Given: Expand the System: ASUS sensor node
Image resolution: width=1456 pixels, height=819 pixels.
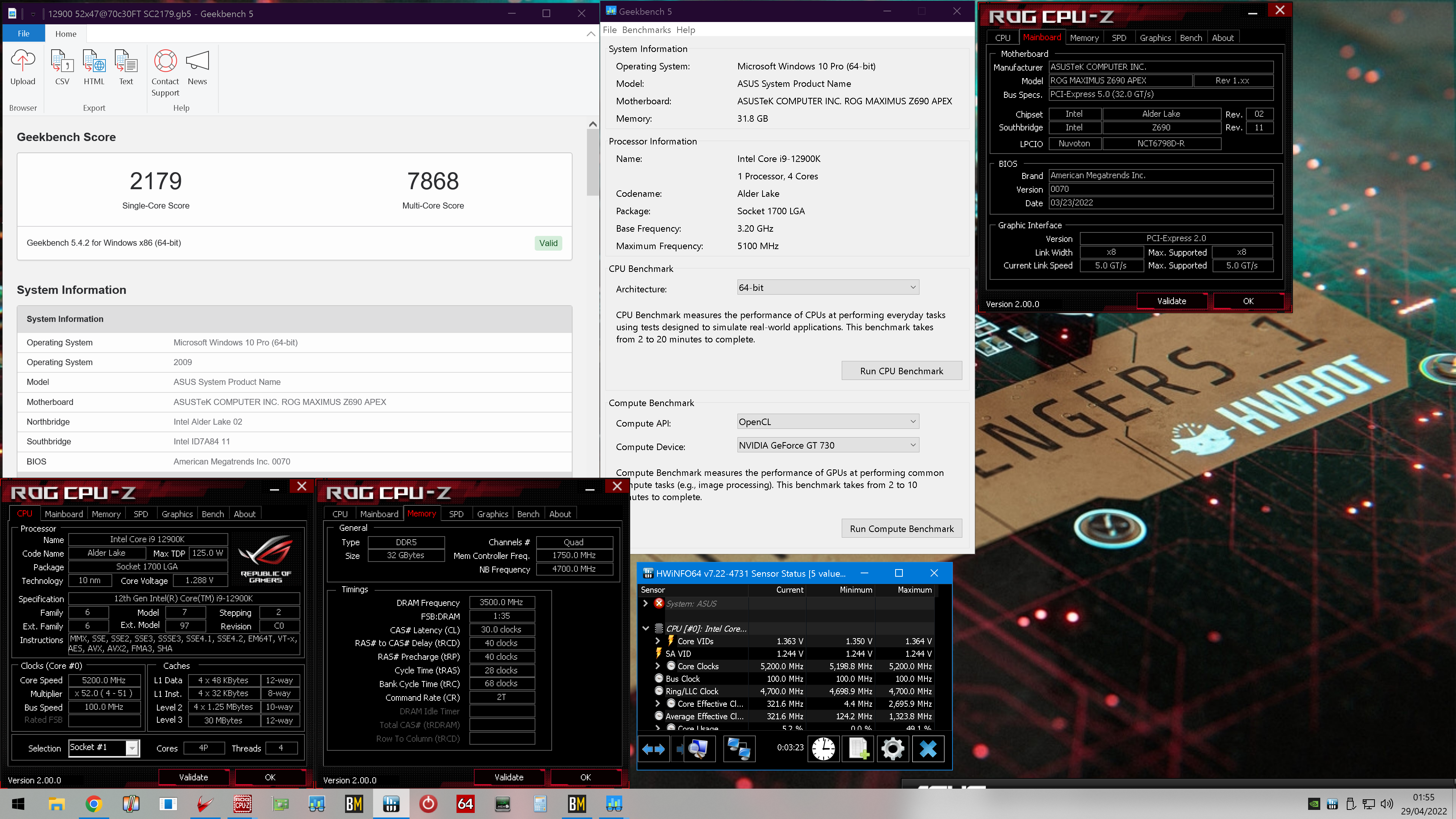Looking at the screenshot, I should [645, 604].
